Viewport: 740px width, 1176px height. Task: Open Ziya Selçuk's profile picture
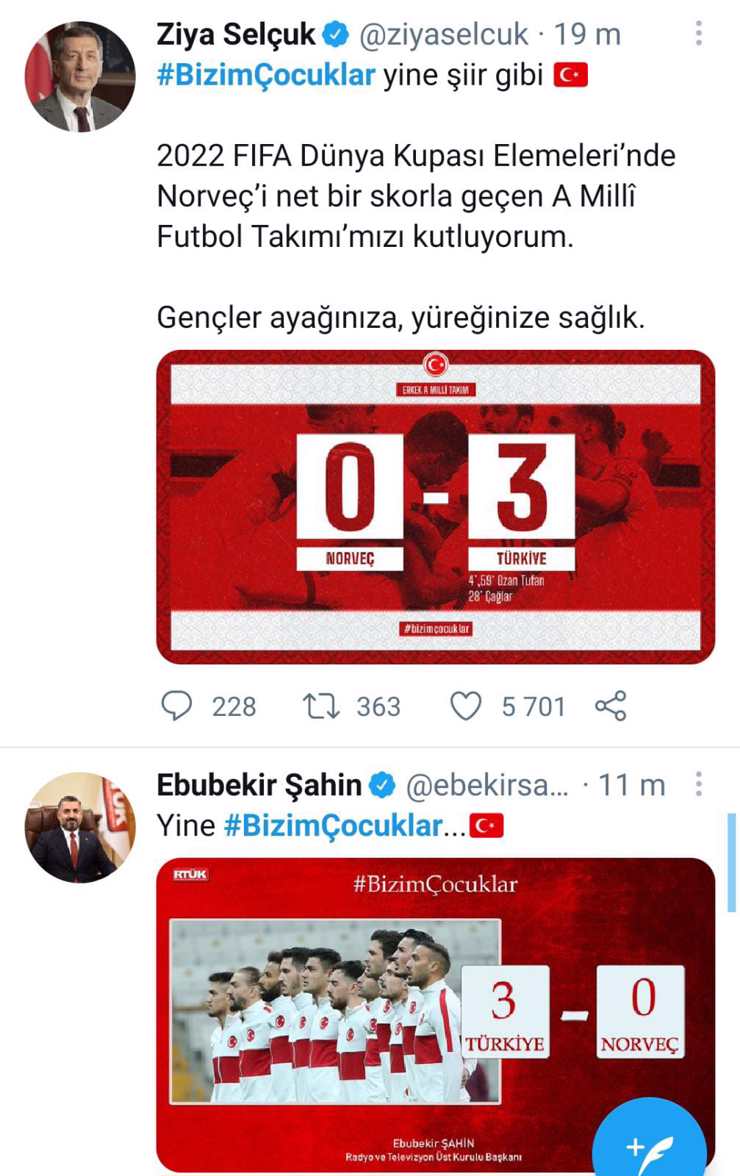point(80,76)
